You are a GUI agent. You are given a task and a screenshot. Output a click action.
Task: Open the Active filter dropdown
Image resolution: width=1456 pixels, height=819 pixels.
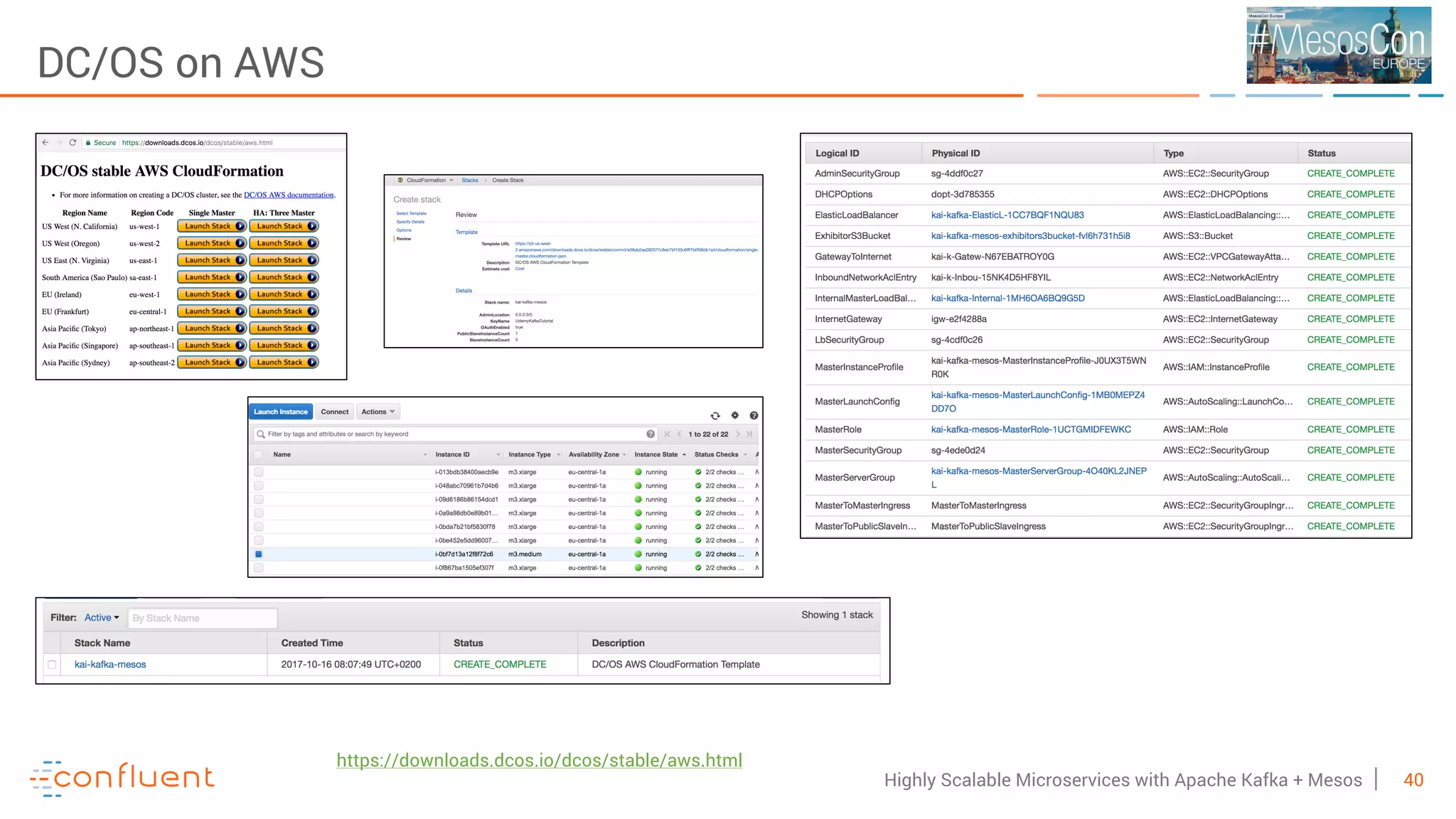coord(102,618)
